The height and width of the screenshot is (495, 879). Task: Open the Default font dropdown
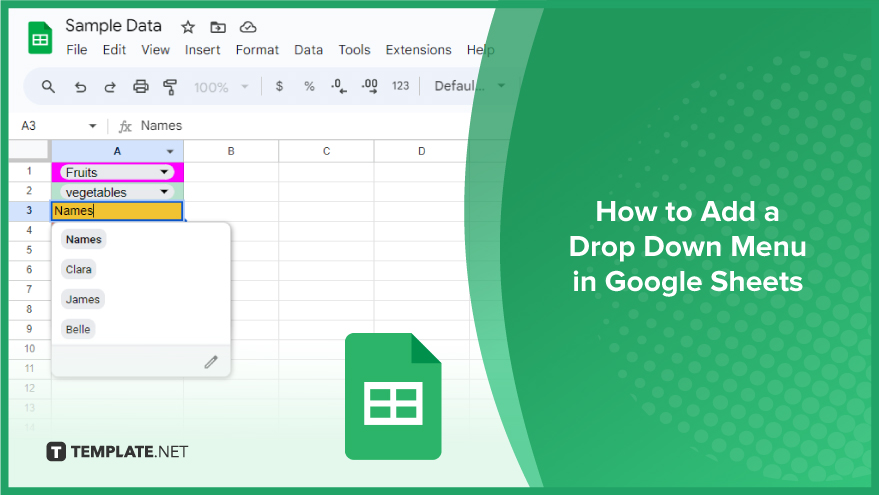point(469,86)
